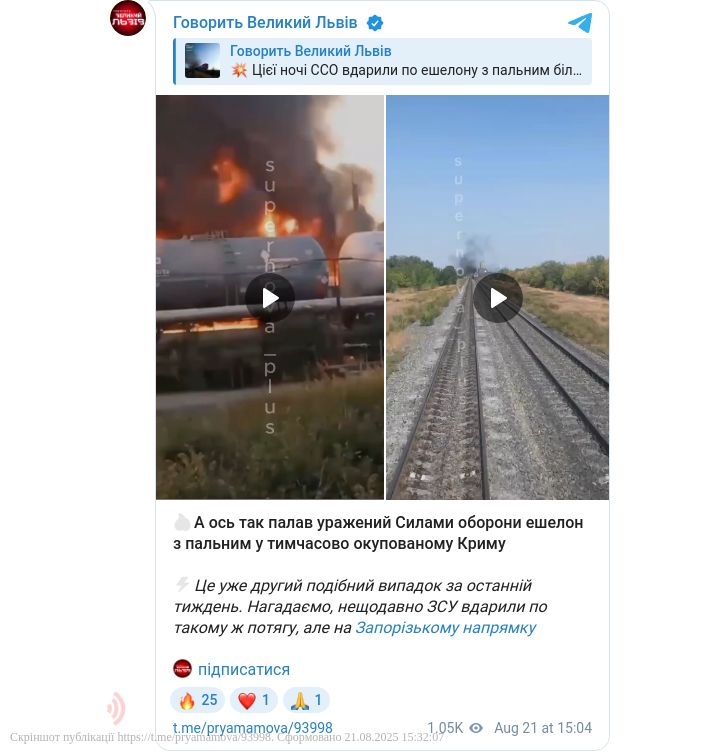Click the red heart reaction

[254, 700]
